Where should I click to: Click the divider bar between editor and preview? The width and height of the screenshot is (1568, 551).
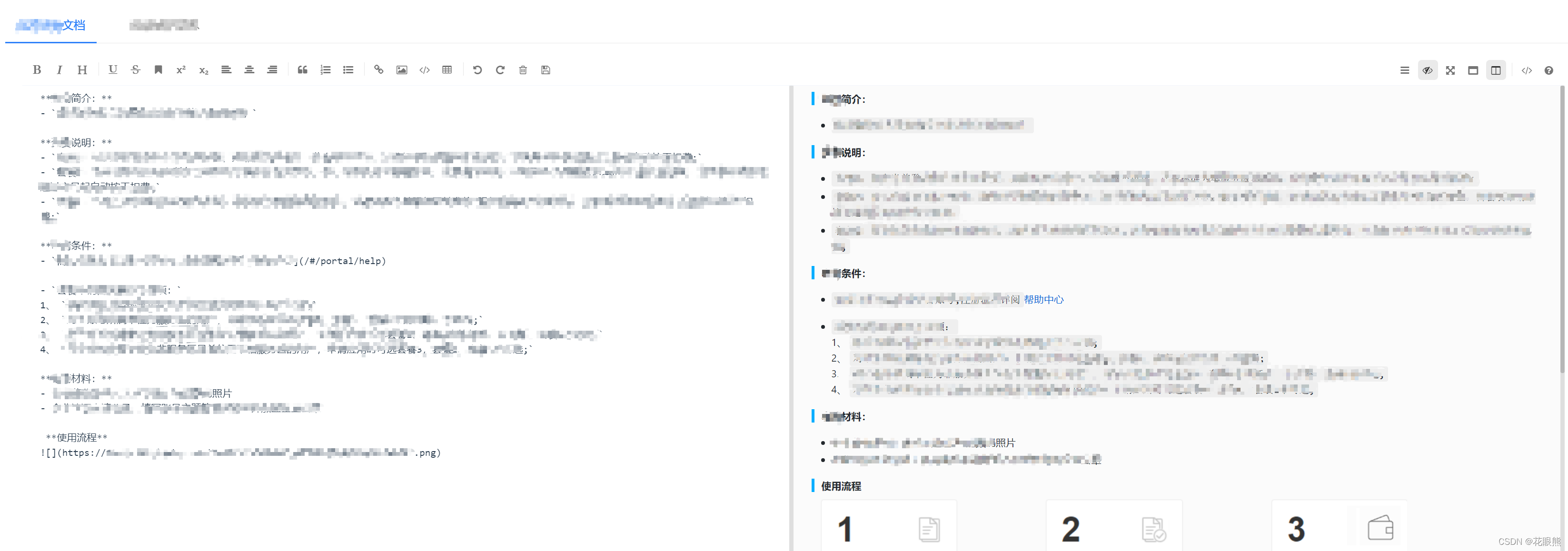pos(791,318)
